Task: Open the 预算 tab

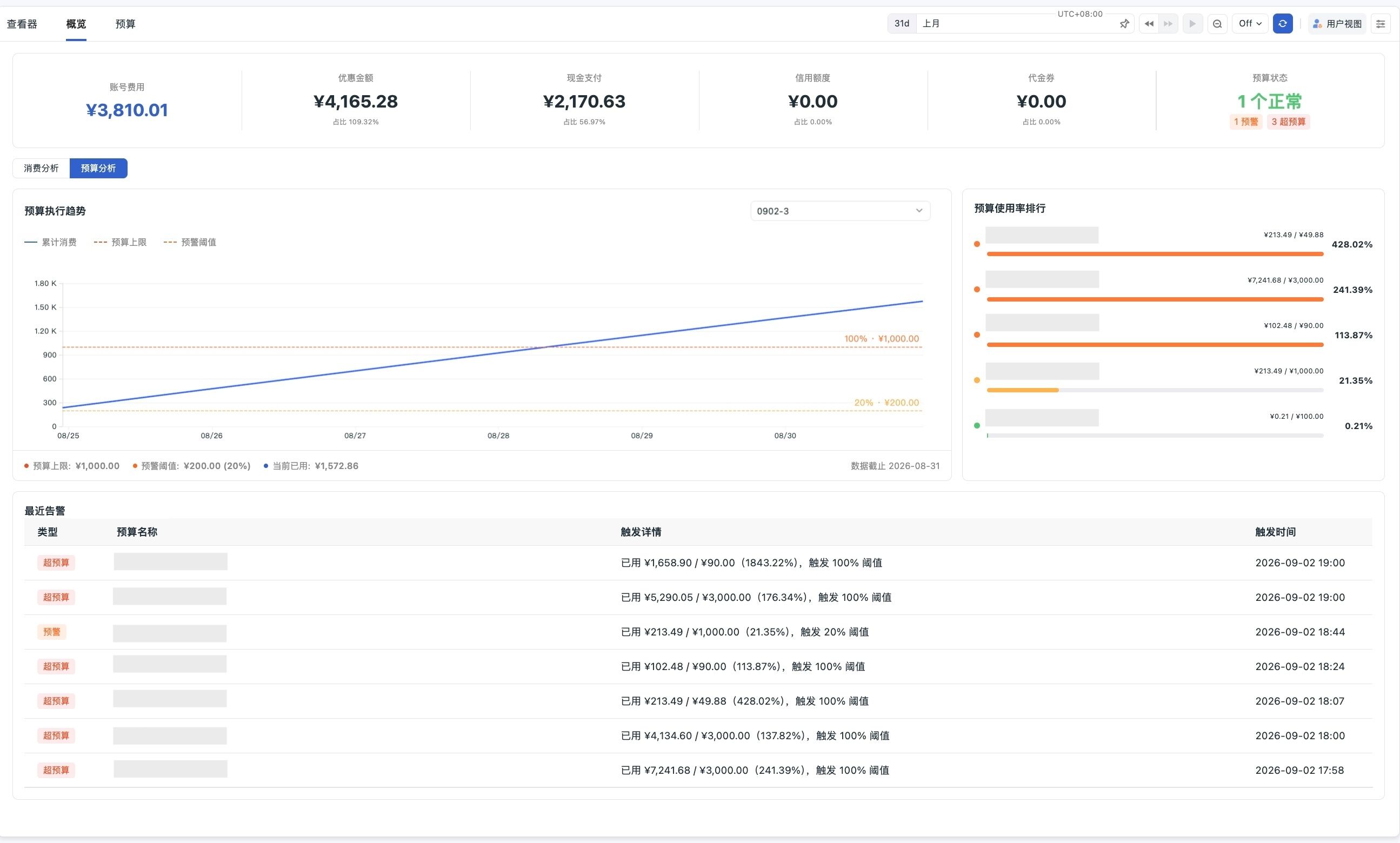Action: pos(125,24)
